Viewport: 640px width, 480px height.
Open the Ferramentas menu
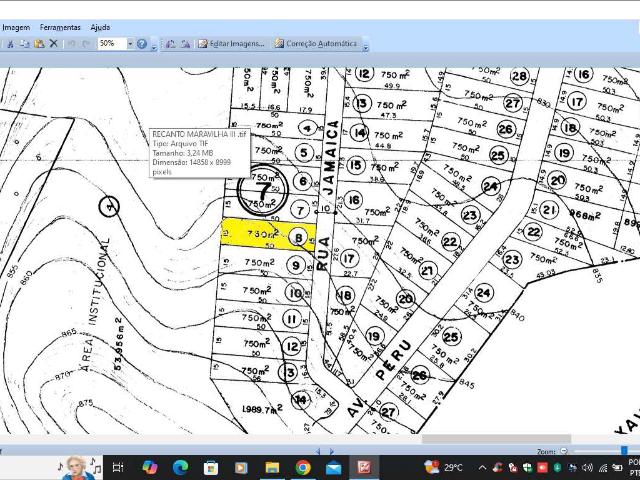click(60, 27)
